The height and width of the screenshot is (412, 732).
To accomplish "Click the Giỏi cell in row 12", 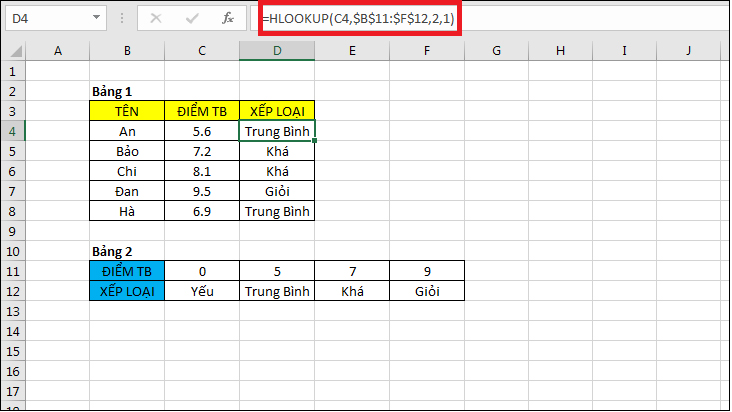I will point(427,291).
